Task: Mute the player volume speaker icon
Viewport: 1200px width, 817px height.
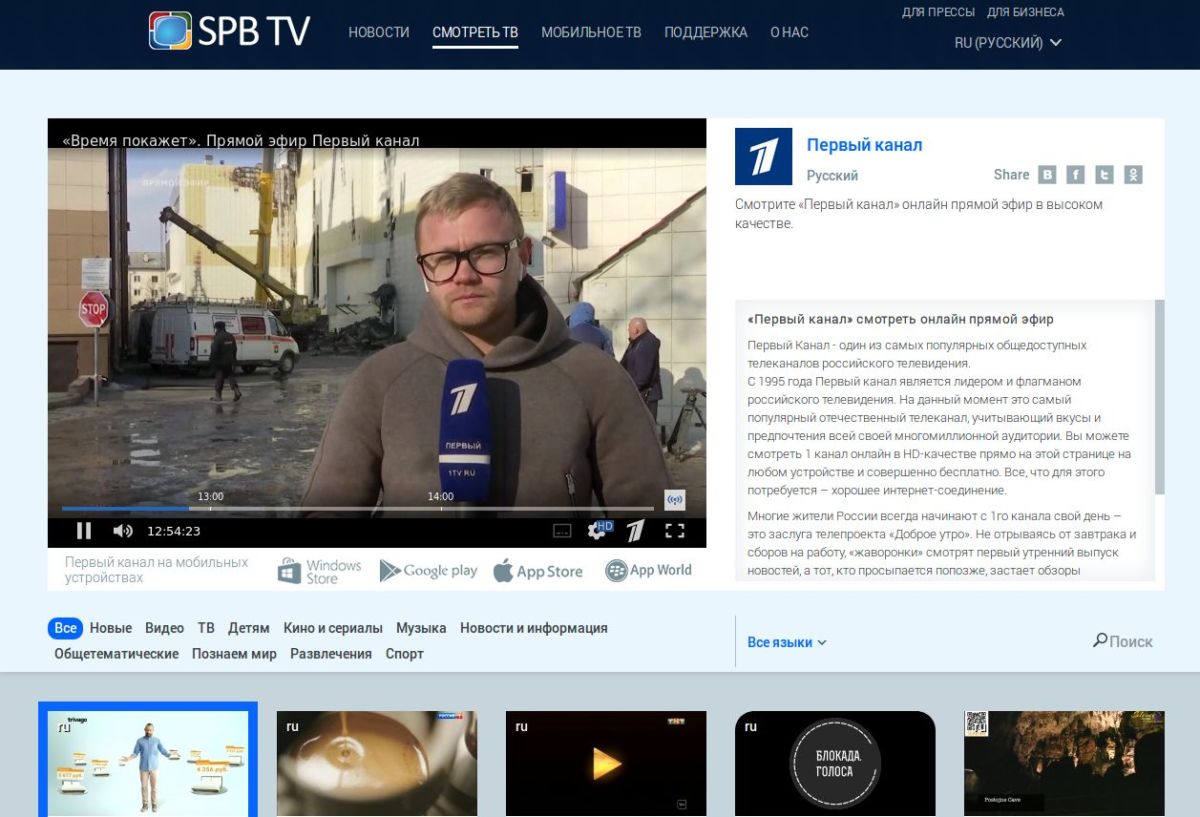Action: (122, 531)
